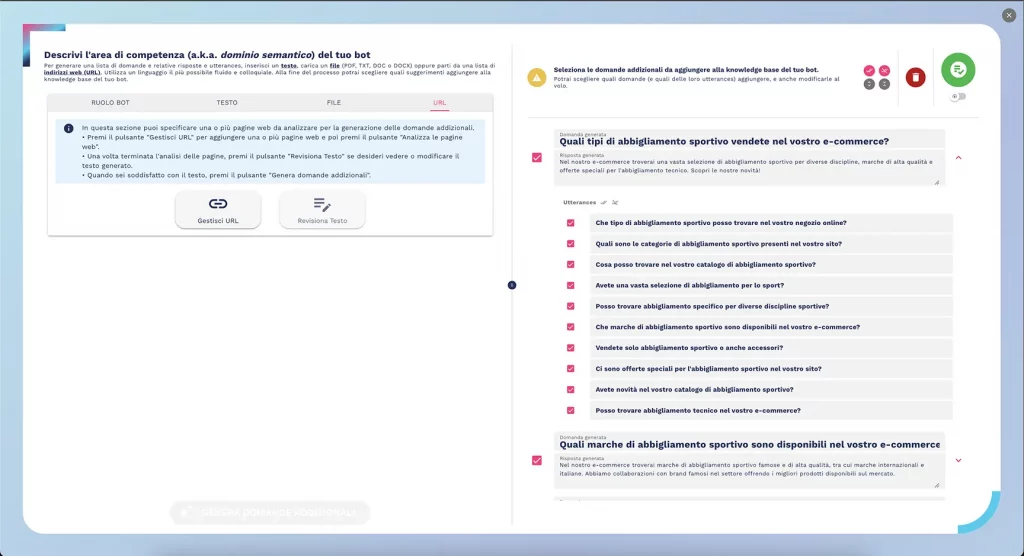Edit question field 'Quali tipi di abbigliamento sportivo'
1024x556 pixels.
749,139
